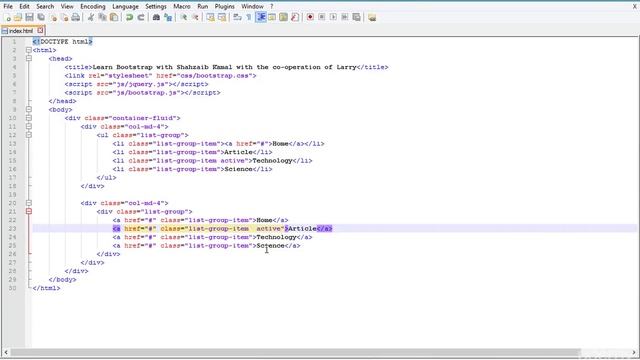Copy selection using the Copy icon
Viewport: 640px width, 360px height.
tap(102, 17)
